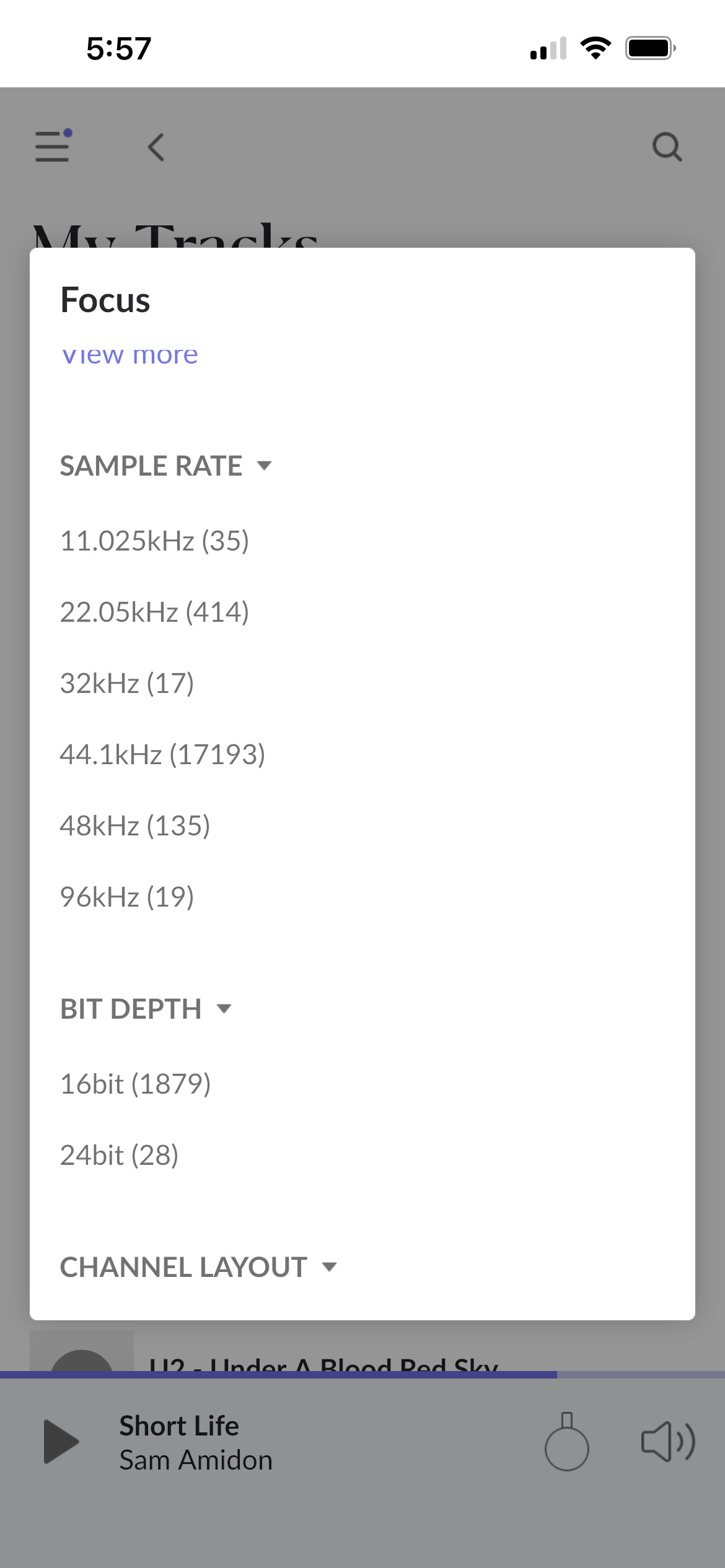Choose the 22.05kHz filter option
Image resolution: width=725 pixels, height=1568 pixels.
click(x=154, y=612)
